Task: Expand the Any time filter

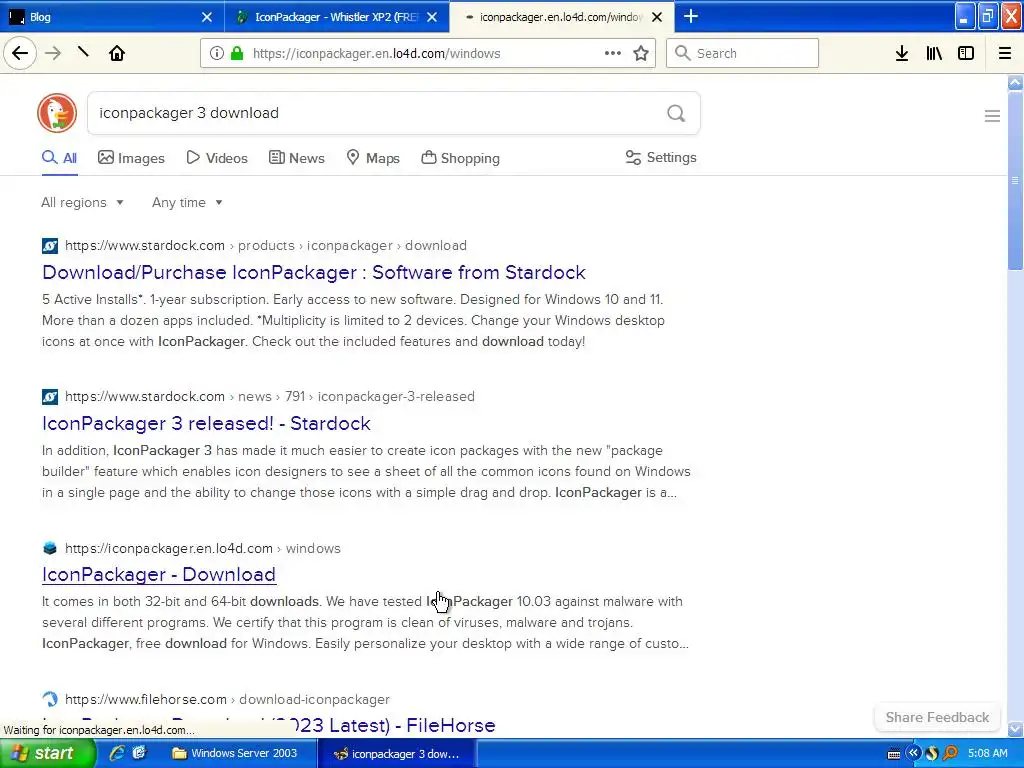Action: click(x=187, y=202)
